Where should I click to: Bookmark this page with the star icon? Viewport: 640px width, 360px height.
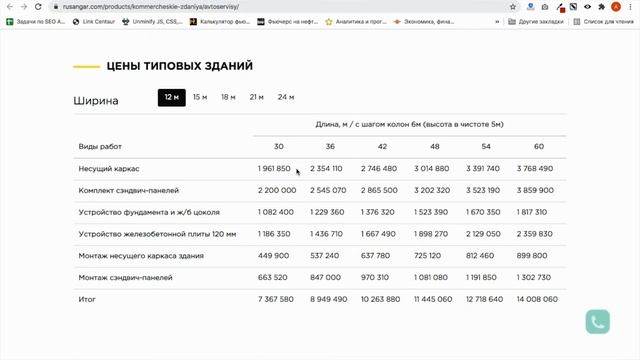click(x=513, y=7)
